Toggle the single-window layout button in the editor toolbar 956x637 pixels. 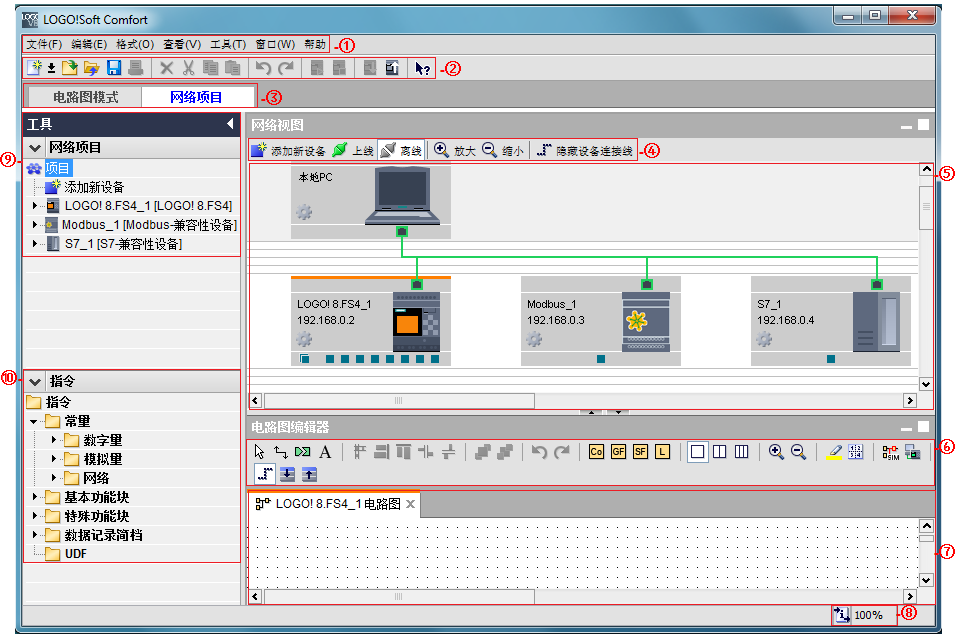[697, 452]
